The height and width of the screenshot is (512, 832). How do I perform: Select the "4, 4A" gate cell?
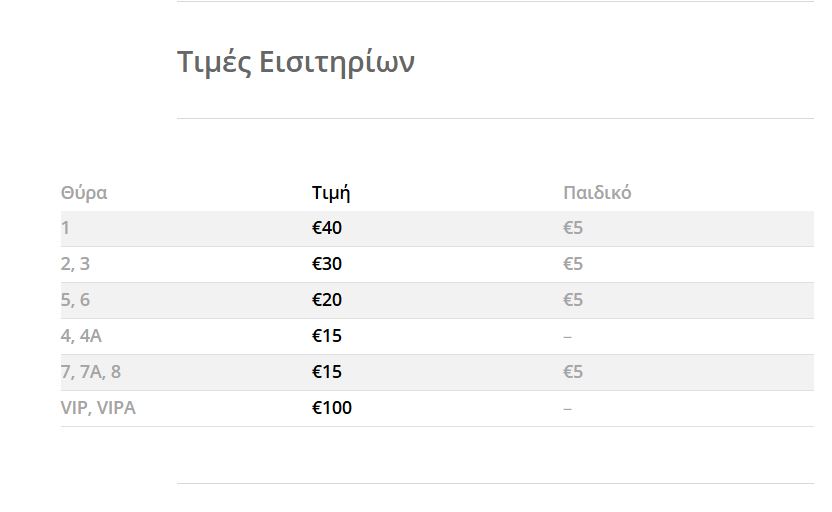(x=82, y=336)
